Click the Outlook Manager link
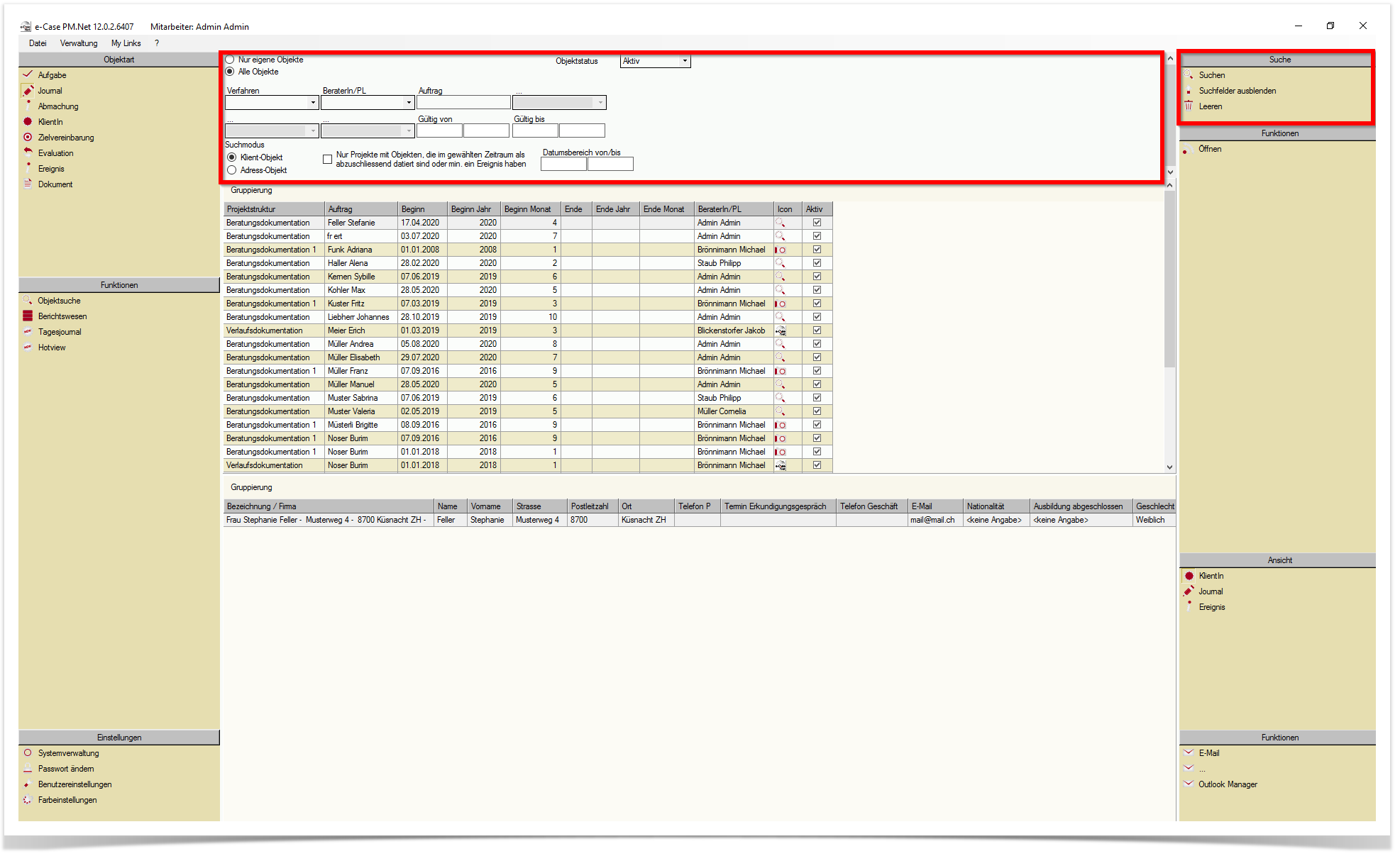 pyautogui.click(x=1228, y=784)
